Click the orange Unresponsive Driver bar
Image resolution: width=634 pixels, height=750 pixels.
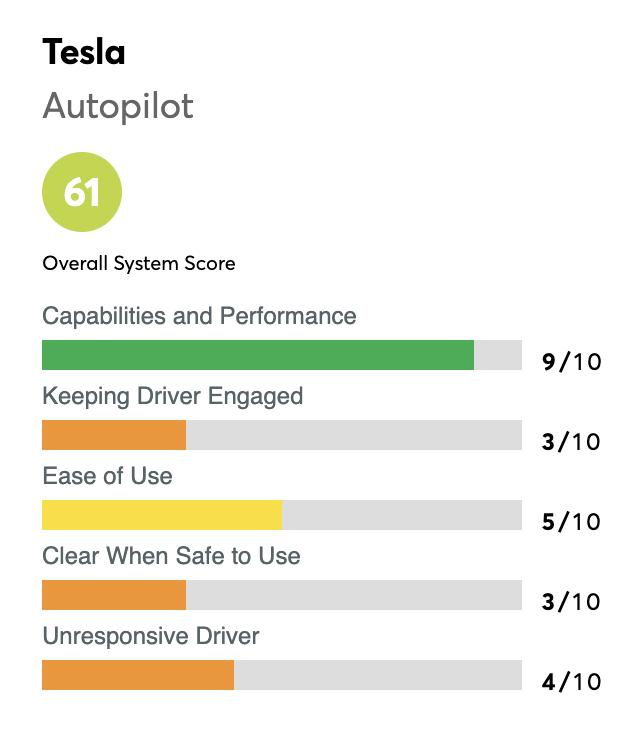137,675
